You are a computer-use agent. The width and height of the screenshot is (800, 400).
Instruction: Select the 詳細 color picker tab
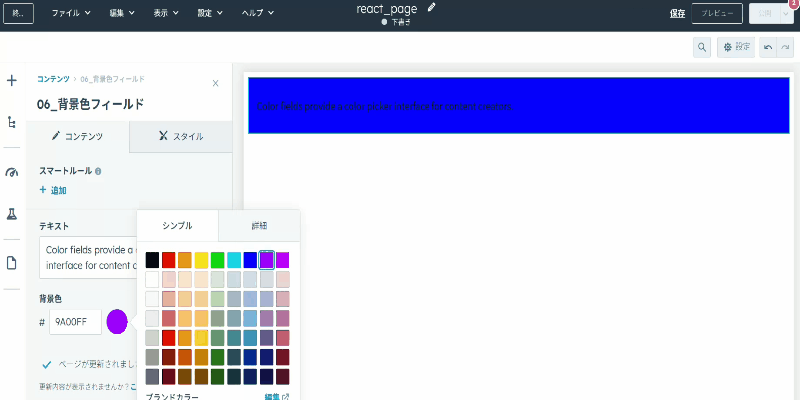coord(259,226)
